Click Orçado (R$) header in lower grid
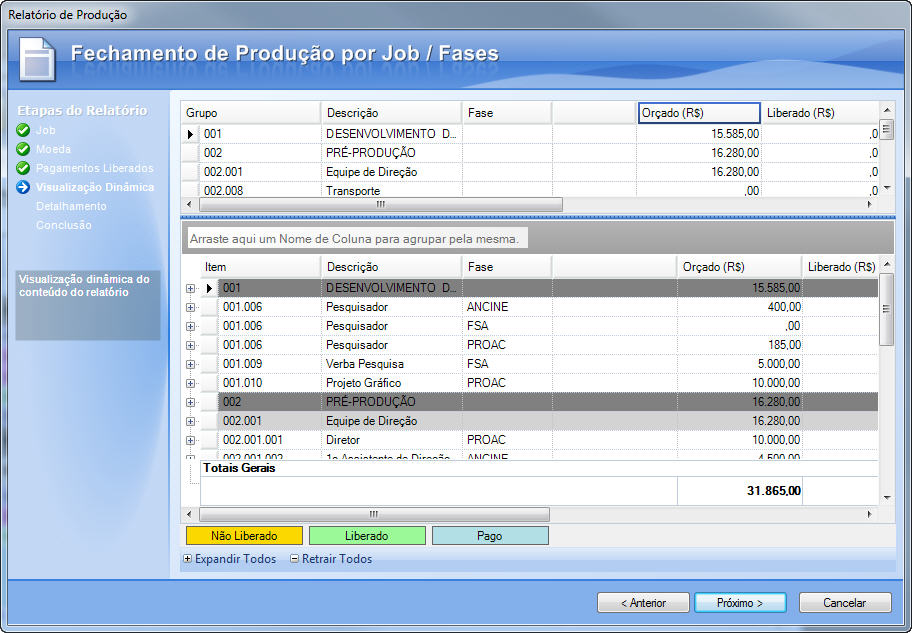The width and height of the screenshot is (912, 633). tap(739, 267)
